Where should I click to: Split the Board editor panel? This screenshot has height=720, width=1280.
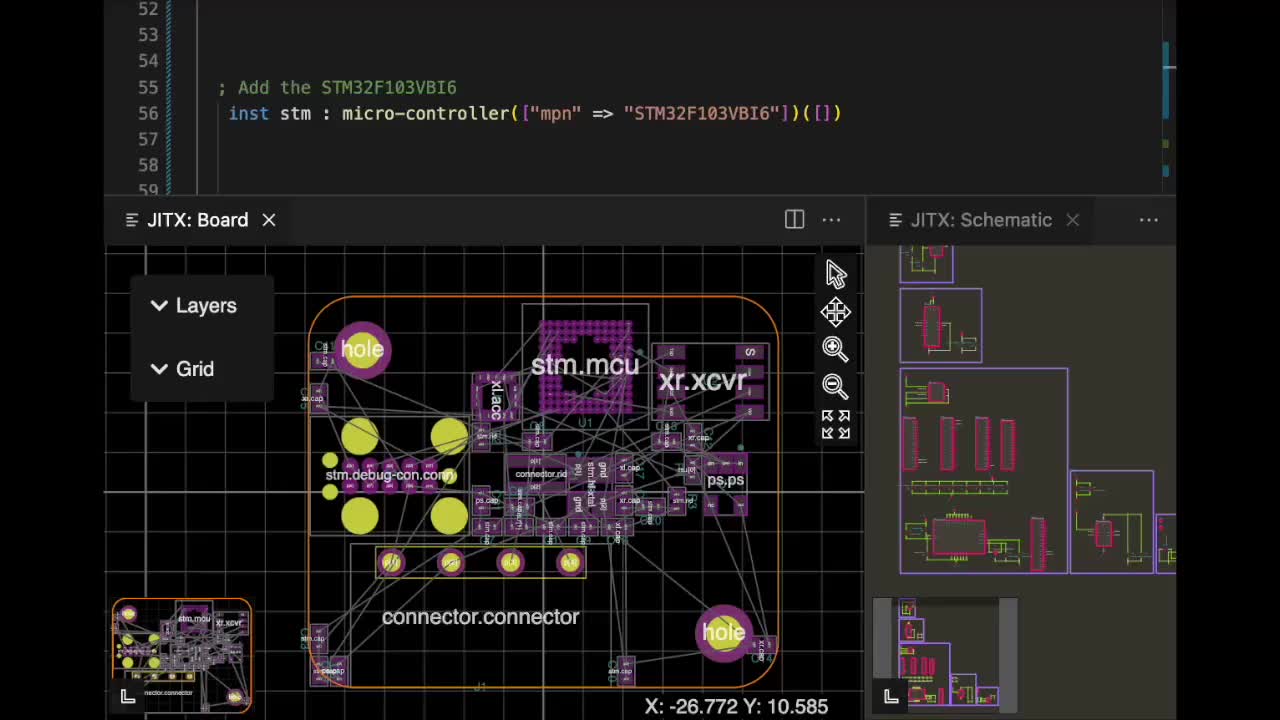[x=794, y=220]
